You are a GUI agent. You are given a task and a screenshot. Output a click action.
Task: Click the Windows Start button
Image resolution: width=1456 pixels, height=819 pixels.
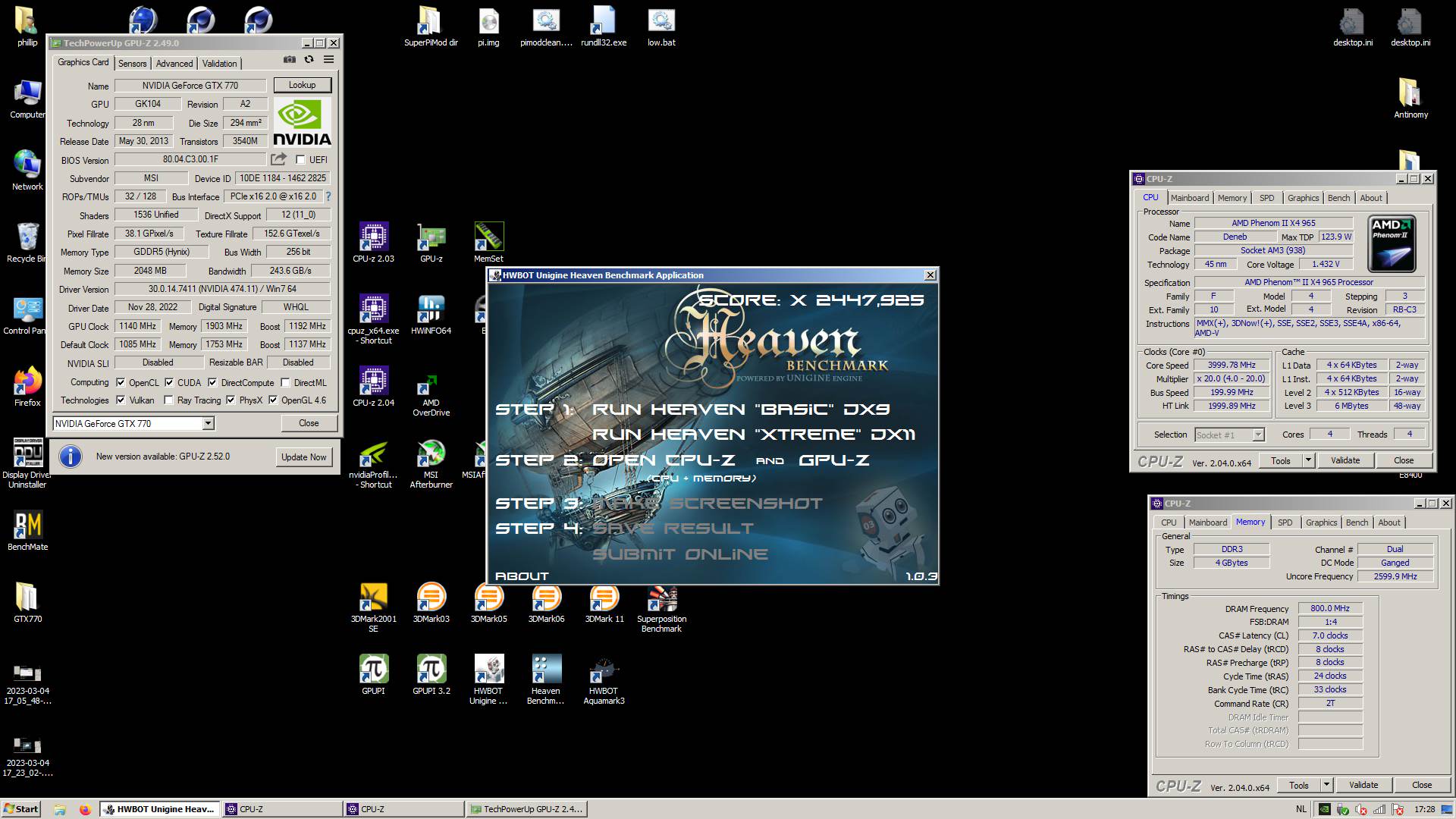click(20, 809)
